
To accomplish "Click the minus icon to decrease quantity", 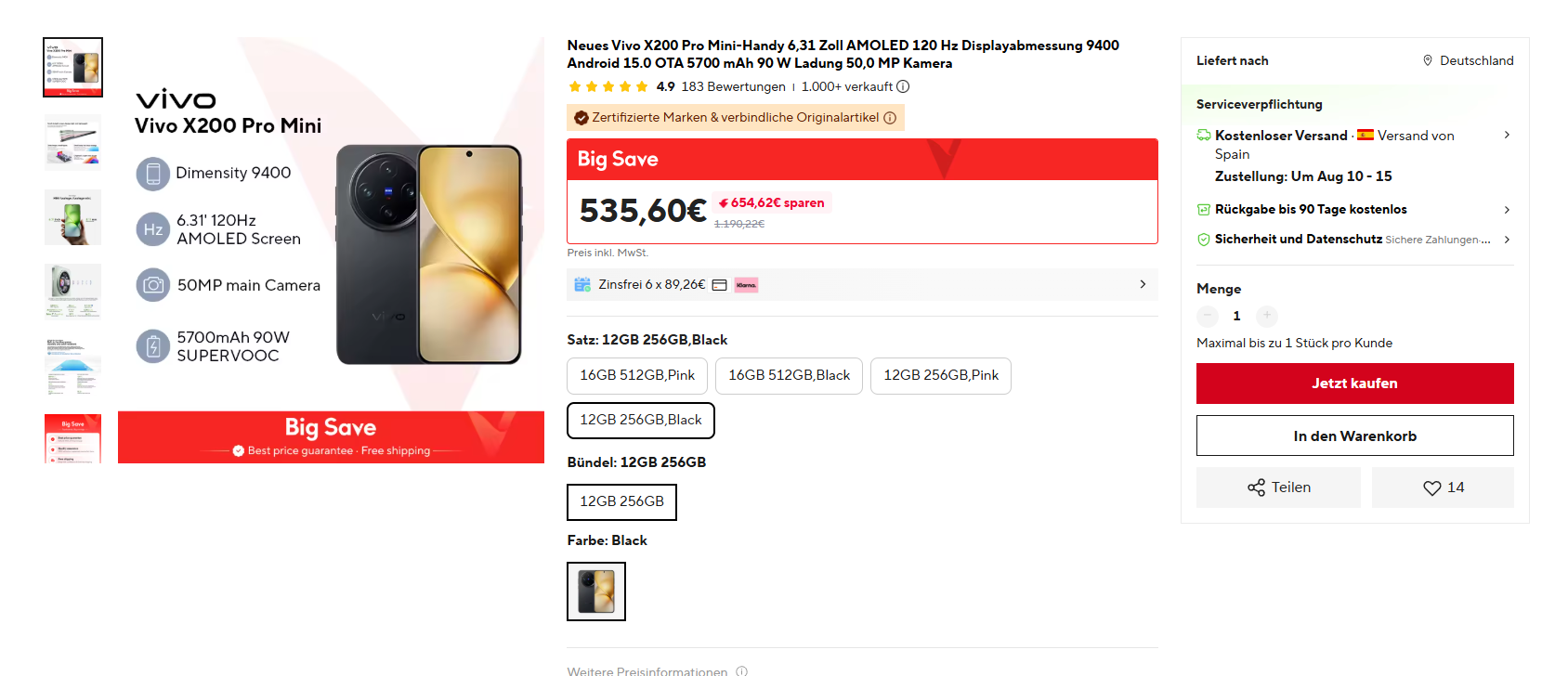I will (1208, 316).
